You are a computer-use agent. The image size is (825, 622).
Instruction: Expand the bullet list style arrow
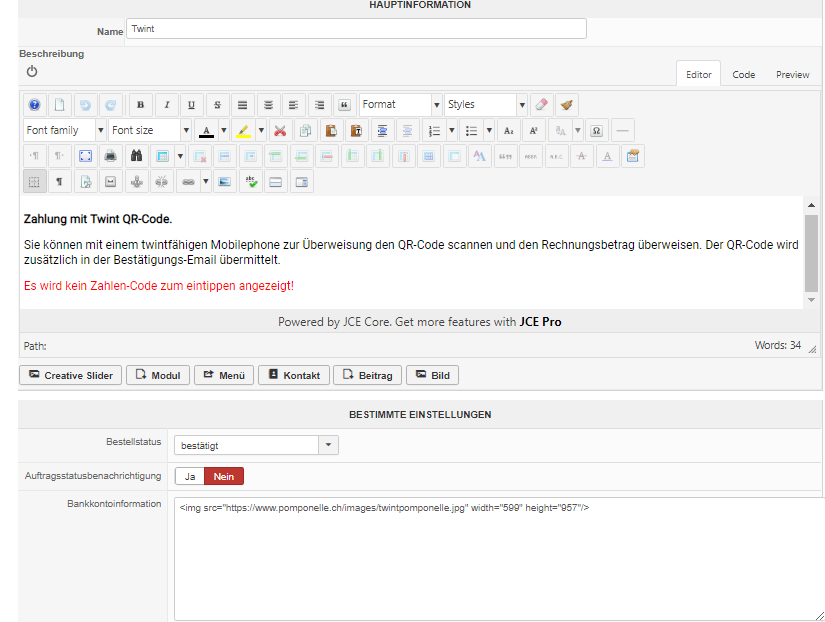click(x=489, y=131)
